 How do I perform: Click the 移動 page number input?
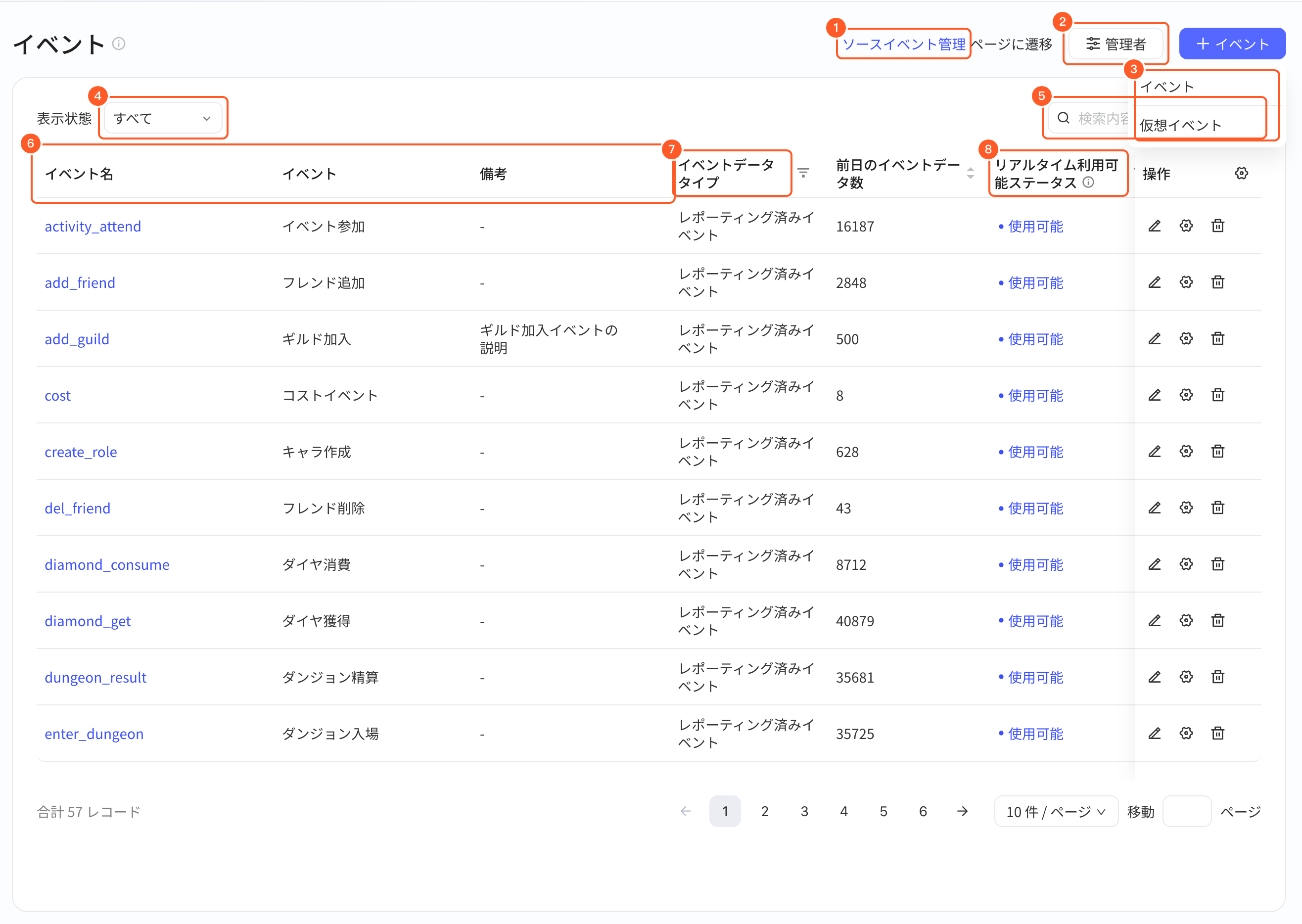(x=1186, y=811)
